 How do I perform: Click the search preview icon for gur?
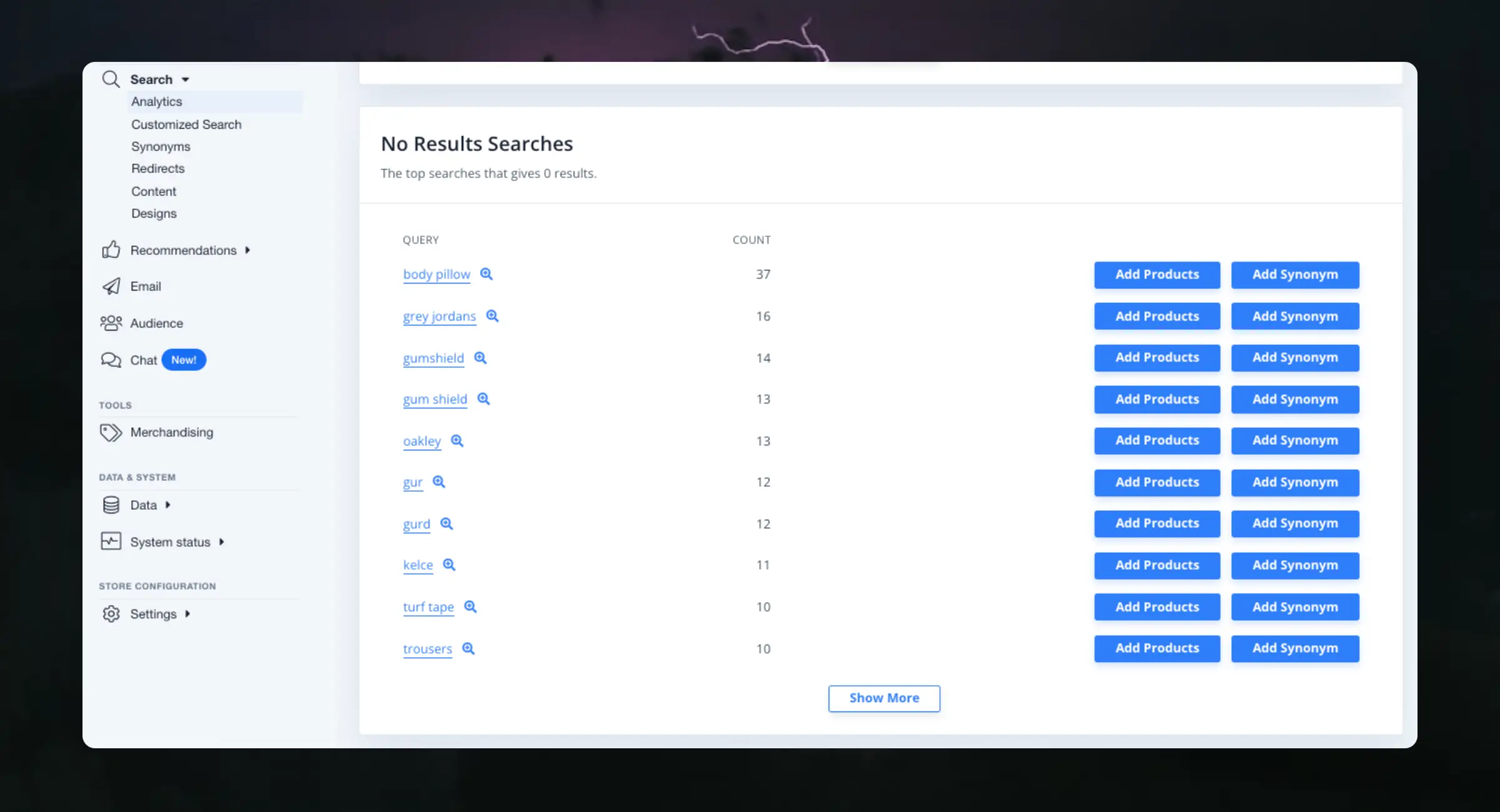click(439, 481)
